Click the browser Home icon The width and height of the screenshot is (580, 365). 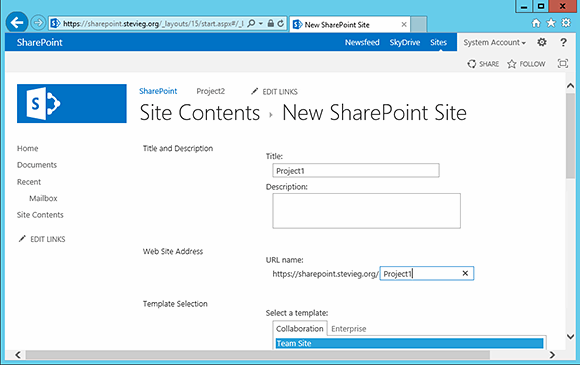pos(536,23)
